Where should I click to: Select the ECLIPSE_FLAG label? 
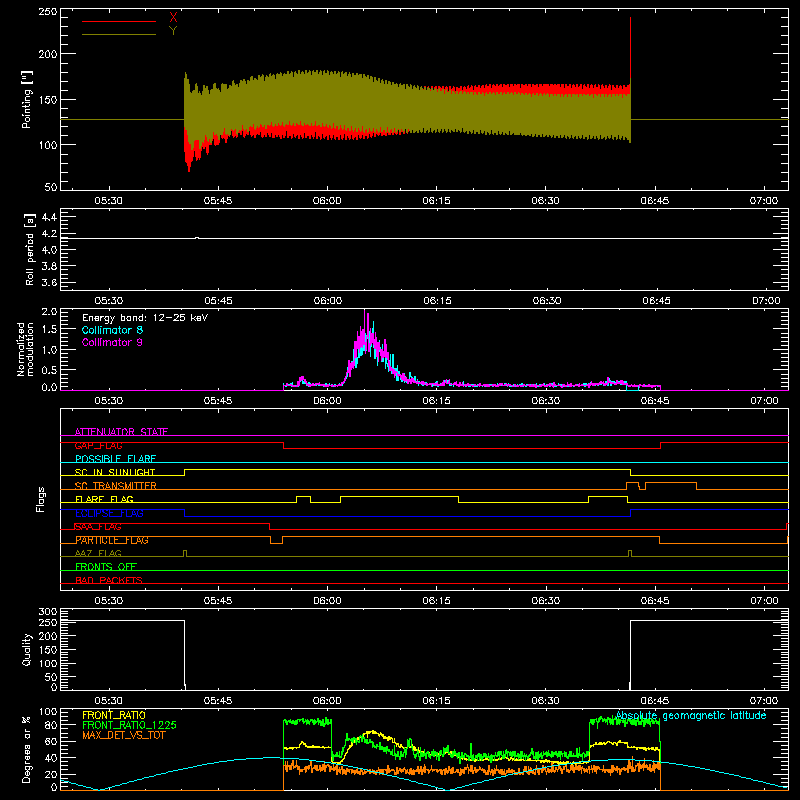click(109, 513)
